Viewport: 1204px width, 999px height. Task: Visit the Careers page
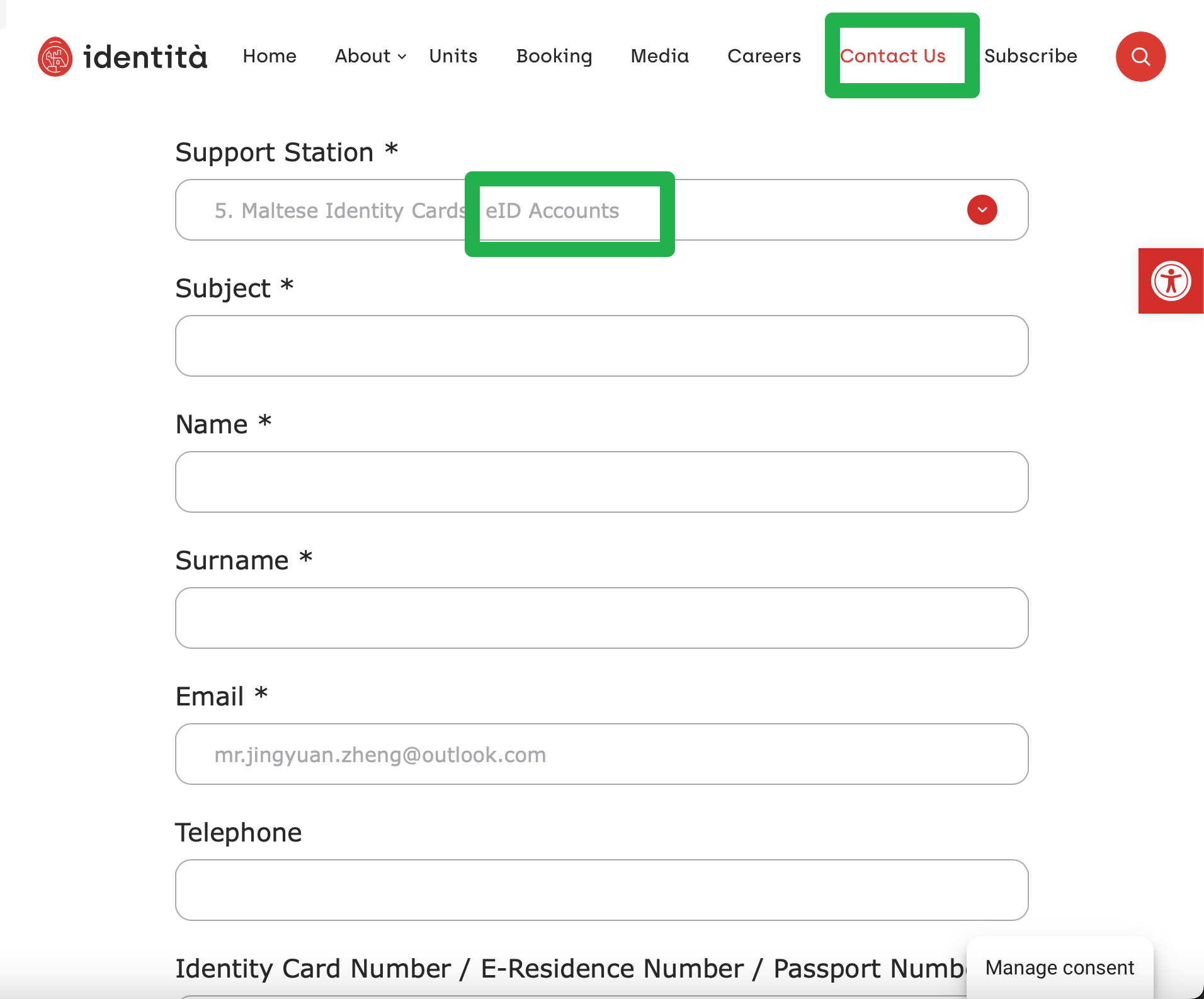click(764, 56)
